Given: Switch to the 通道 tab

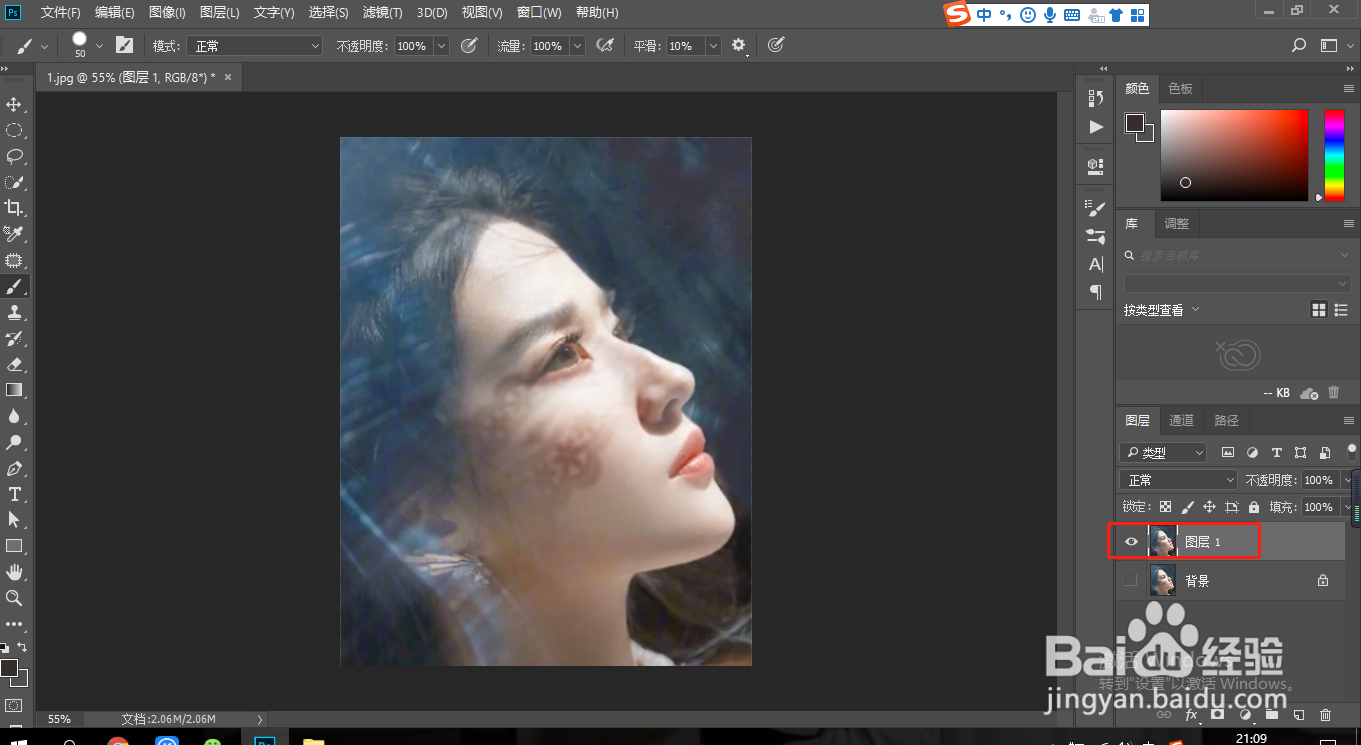Looking at the screenshot, I should 1181,420.
